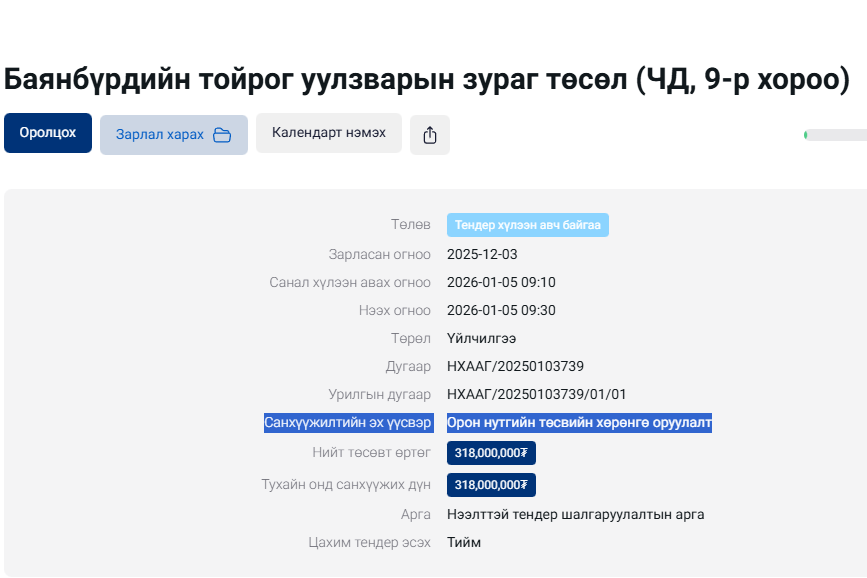Click the folder icon in Зарлал харах
The width and height of the screenshot is (867, 578).
222,135
